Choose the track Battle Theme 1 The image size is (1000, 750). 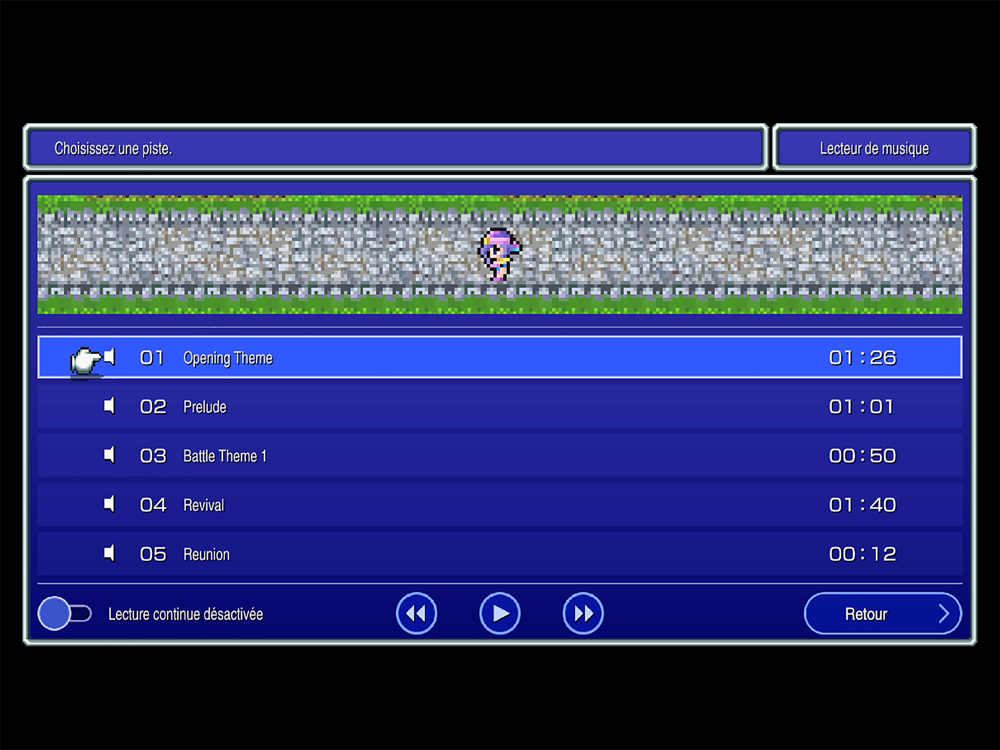(x=500, y=456)
